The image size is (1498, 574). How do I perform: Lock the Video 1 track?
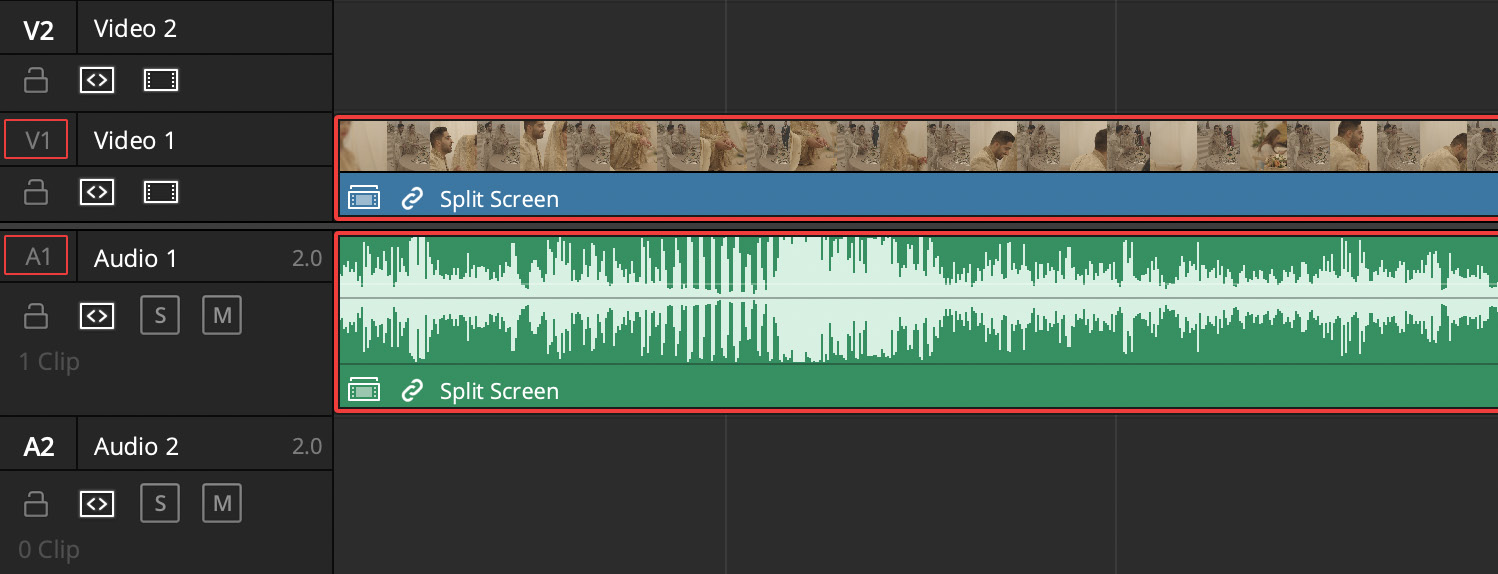(x=36, y=191)
